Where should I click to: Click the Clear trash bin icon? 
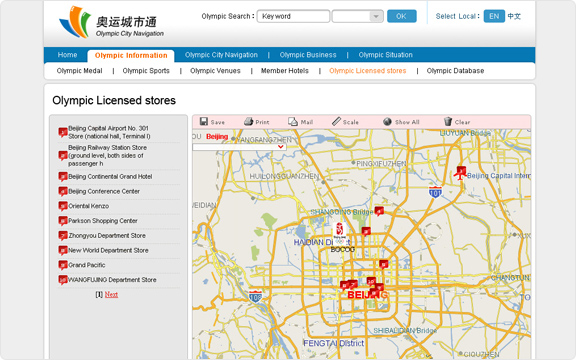point(448,122)
